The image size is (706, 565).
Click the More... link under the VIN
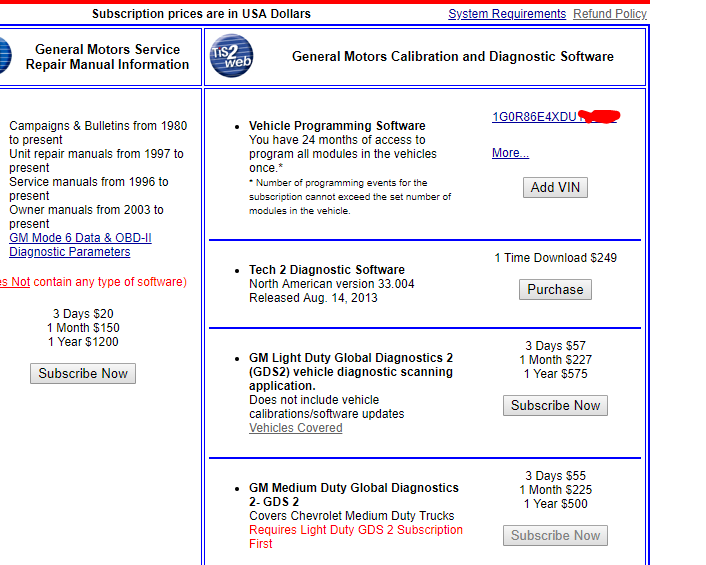510,153
